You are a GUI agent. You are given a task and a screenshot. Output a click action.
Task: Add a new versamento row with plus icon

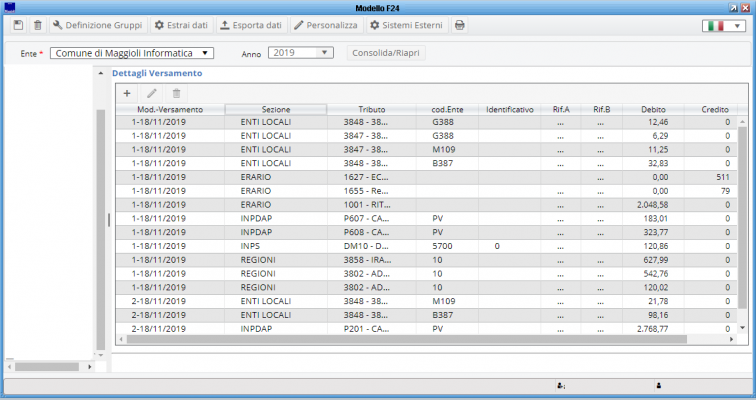127,93
